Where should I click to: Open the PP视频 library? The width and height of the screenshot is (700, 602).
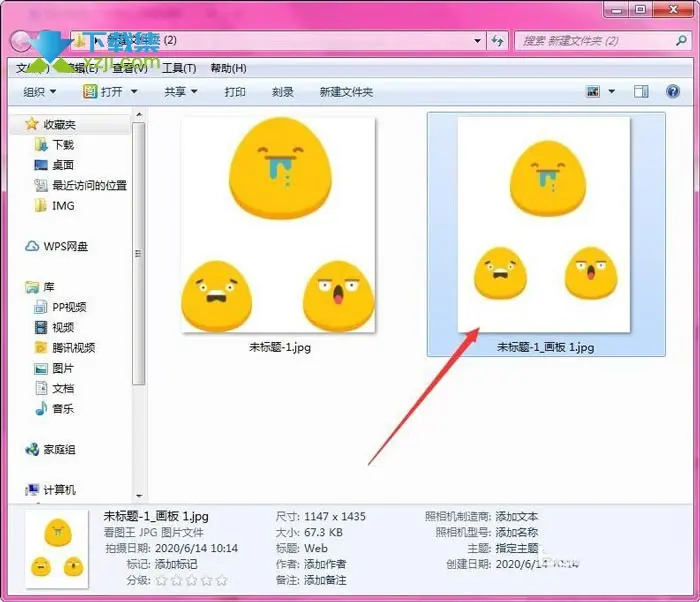[69, 307]
